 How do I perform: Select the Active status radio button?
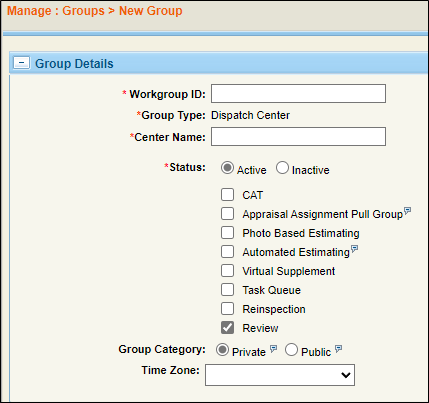click(227, 168)
